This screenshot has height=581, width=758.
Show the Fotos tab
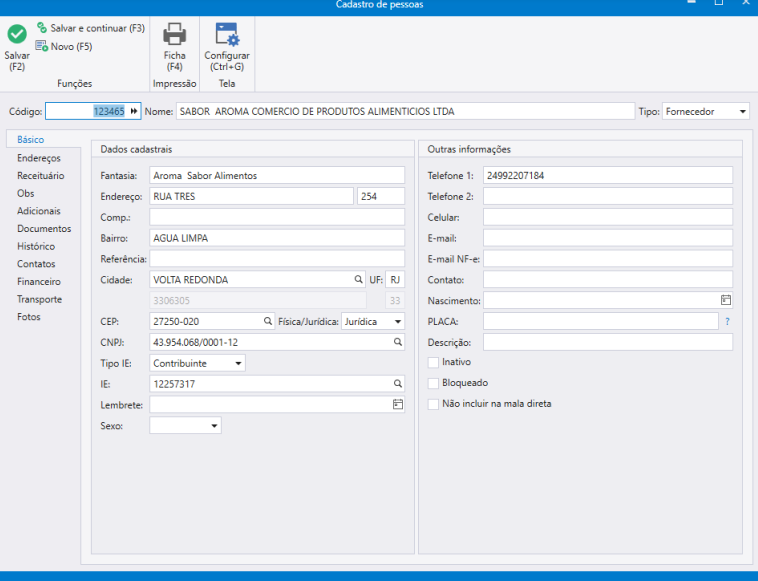pos(29,317)
